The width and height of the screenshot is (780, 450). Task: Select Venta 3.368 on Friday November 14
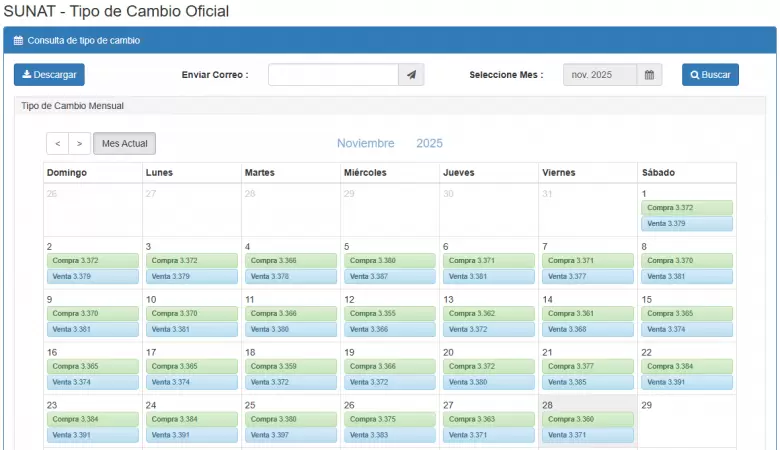588,329
